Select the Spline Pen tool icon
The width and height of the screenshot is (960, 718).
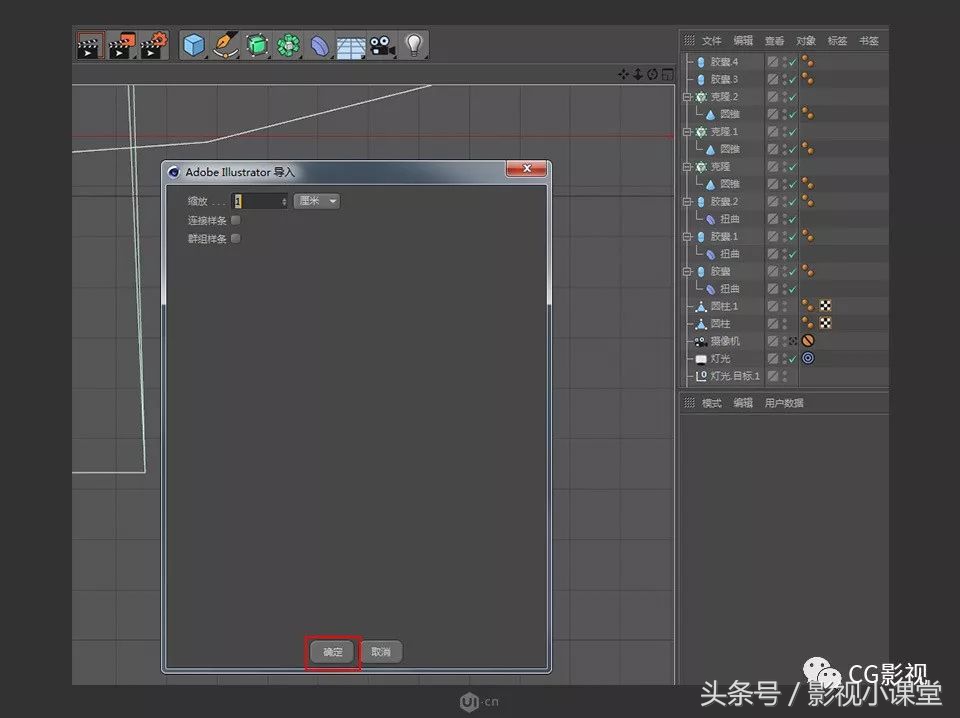pos(225,44)
